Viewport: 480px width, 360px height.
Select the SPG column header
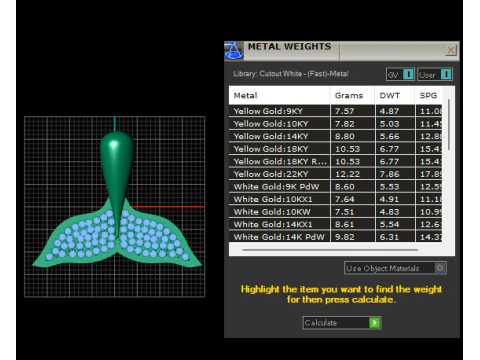[428, 96]
